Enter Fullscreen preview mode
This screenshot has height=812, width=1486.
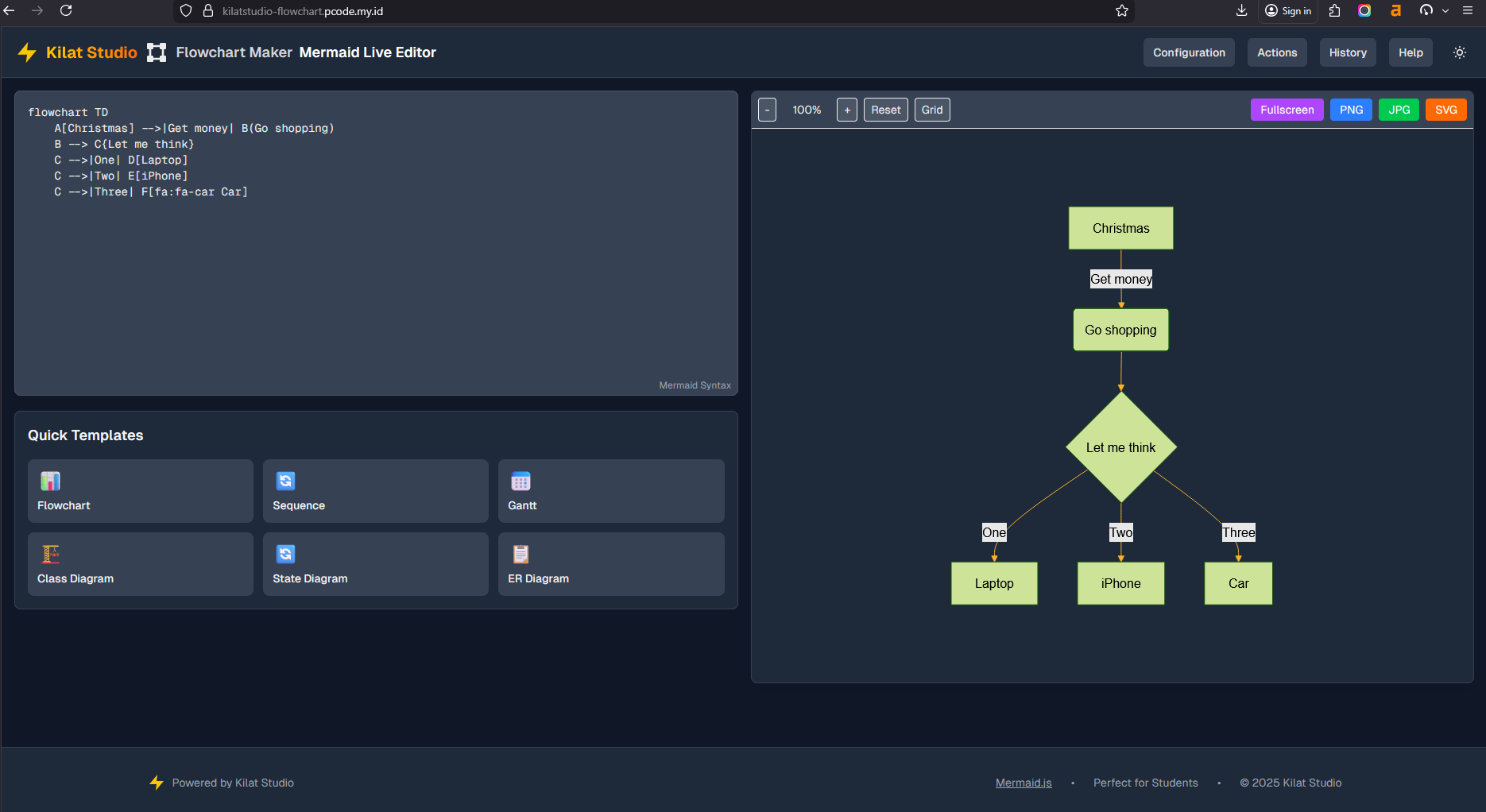click(1287, 110)
